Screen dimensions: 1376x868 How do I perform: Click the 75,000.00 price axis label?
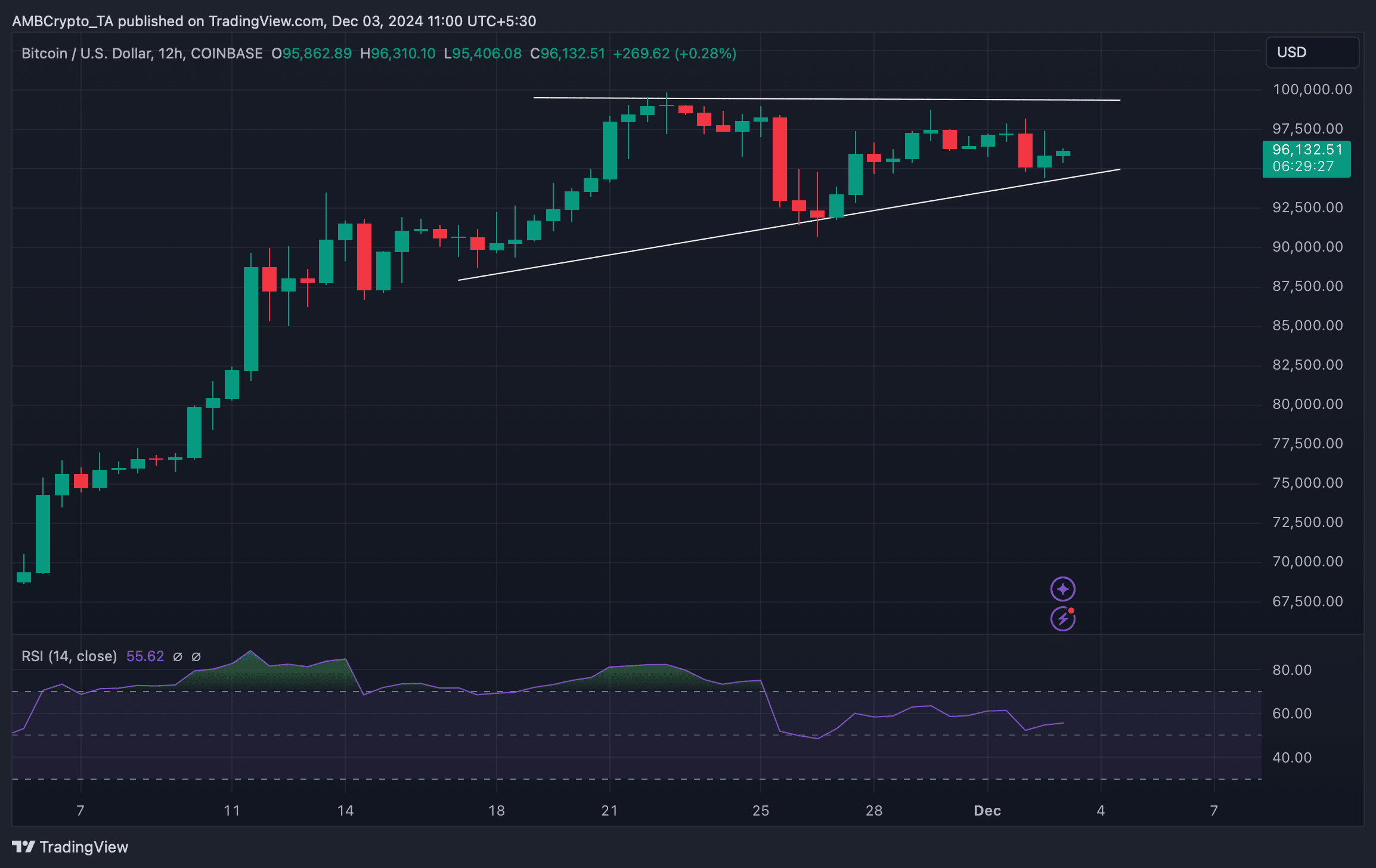(x=1307, y=483)
